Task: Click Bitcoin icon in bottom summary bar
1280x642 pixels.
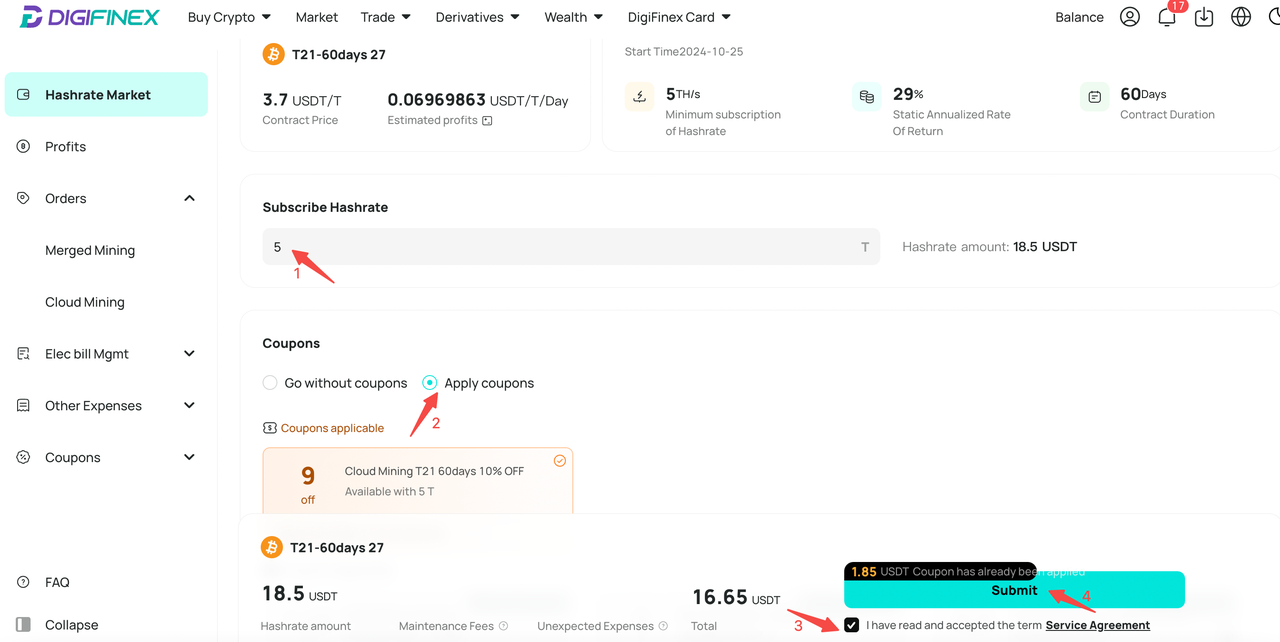Action: point(271,547)
